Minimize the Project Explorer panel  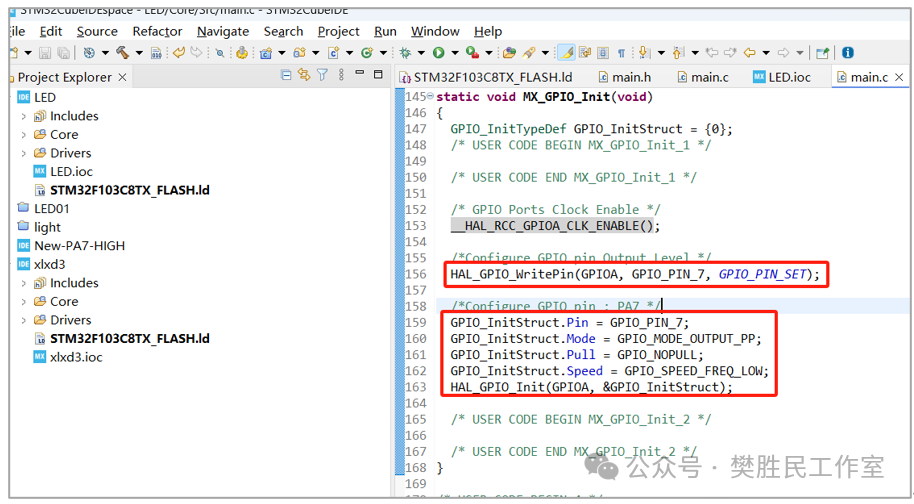click(360, 73)
